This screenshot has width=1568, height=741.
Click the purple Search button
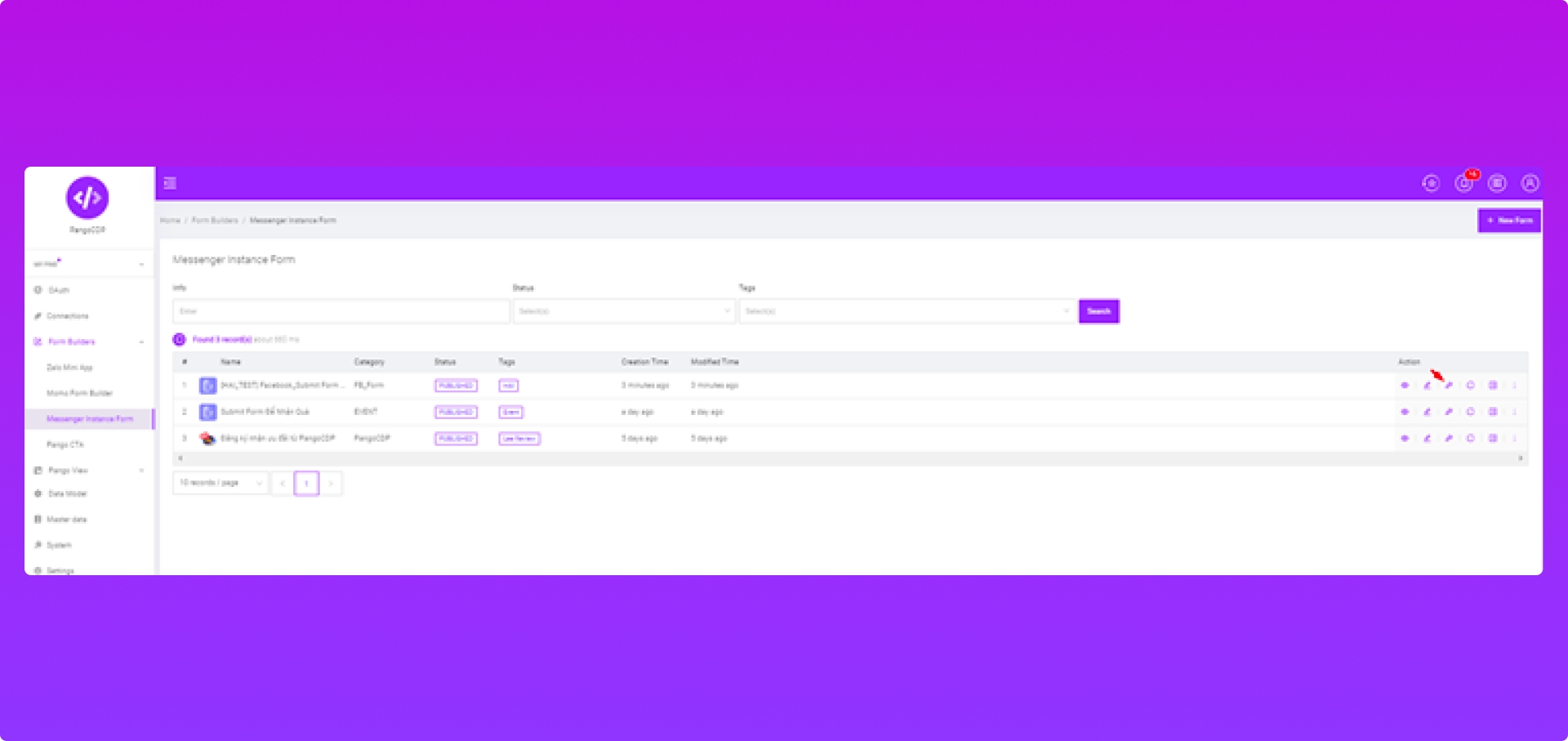click(x=1098, y=311)
